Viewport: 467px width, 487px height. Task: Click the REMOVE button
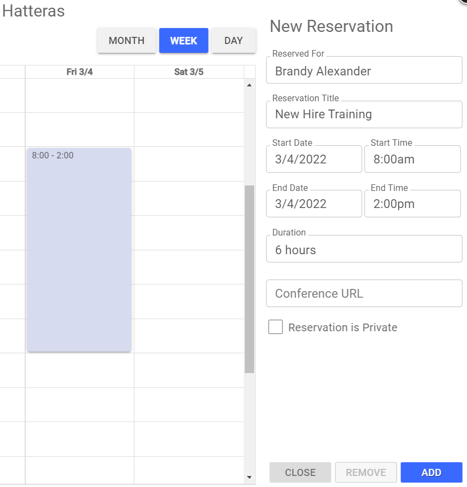pos(366,472)
